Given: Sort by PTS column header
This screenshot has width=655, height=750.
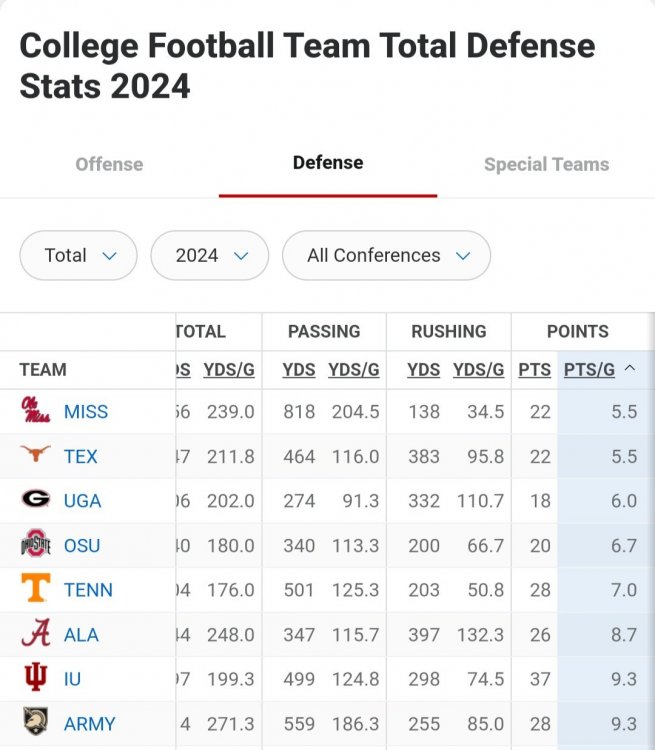Looking at the screenshot, I should [534, 369].
